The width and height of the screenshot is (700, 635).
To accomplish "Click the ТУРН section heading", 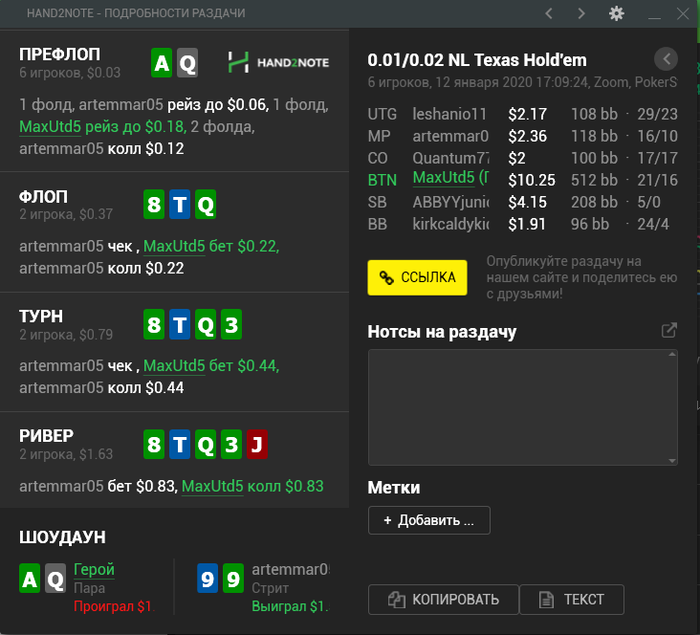I will coord(41,316).
